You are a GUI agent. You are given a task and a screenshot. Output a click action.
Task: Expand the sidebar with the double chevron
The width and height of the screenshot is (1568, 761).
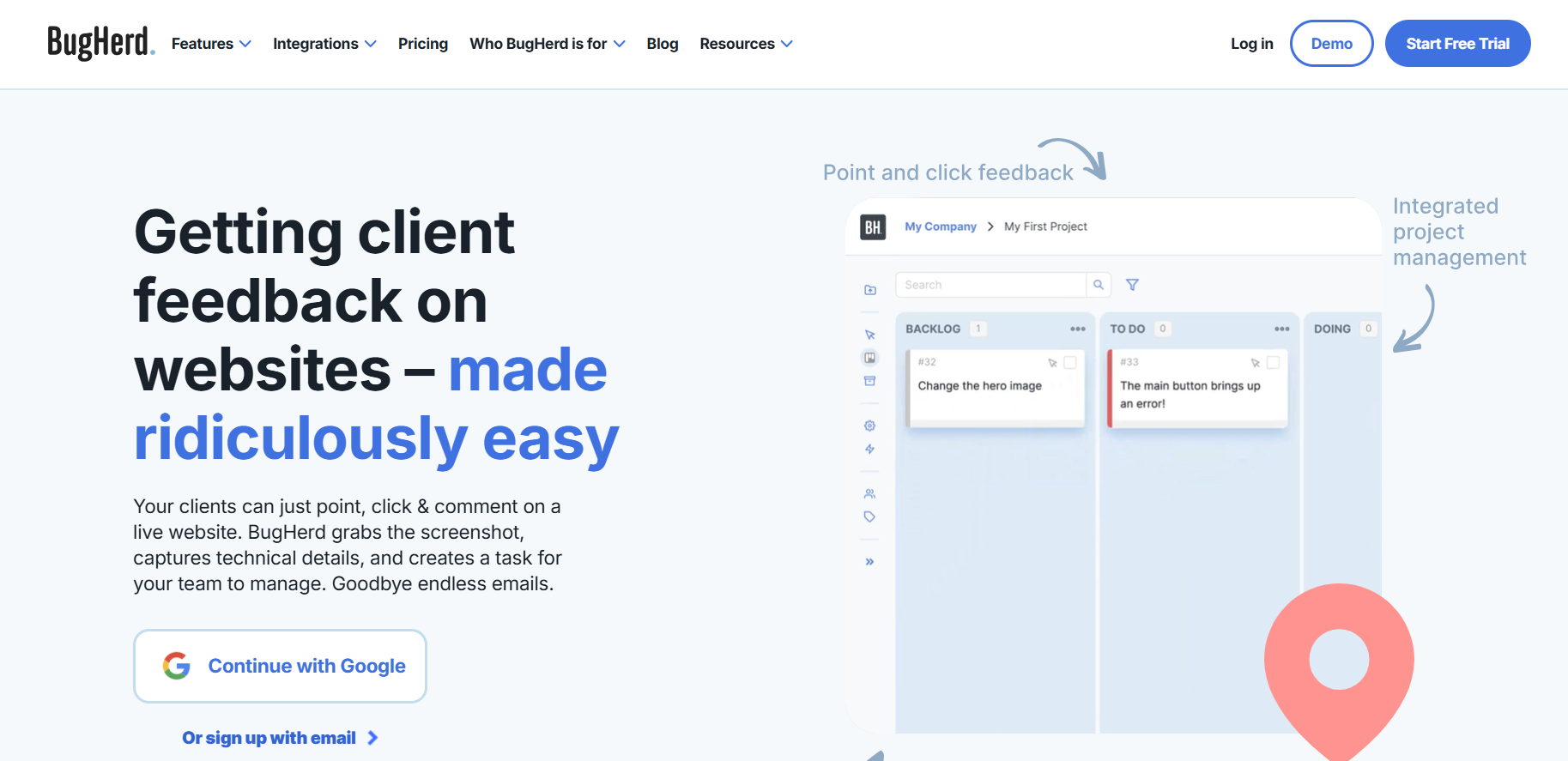(870, 562)
